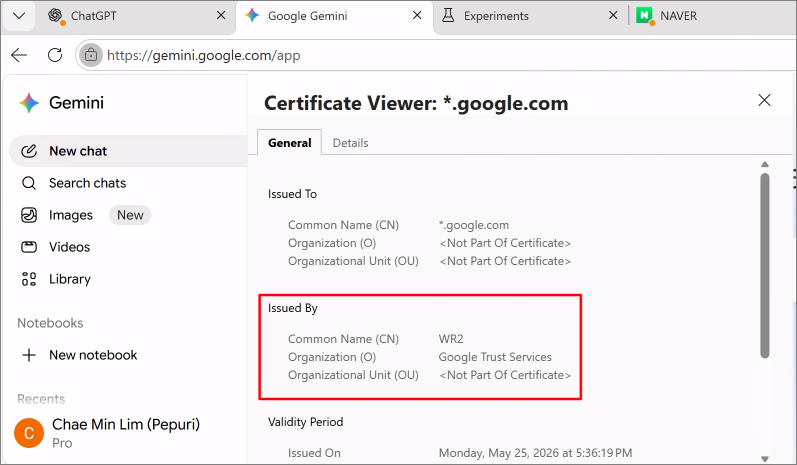Click the Videos sidebar icon

click(29, 247)
